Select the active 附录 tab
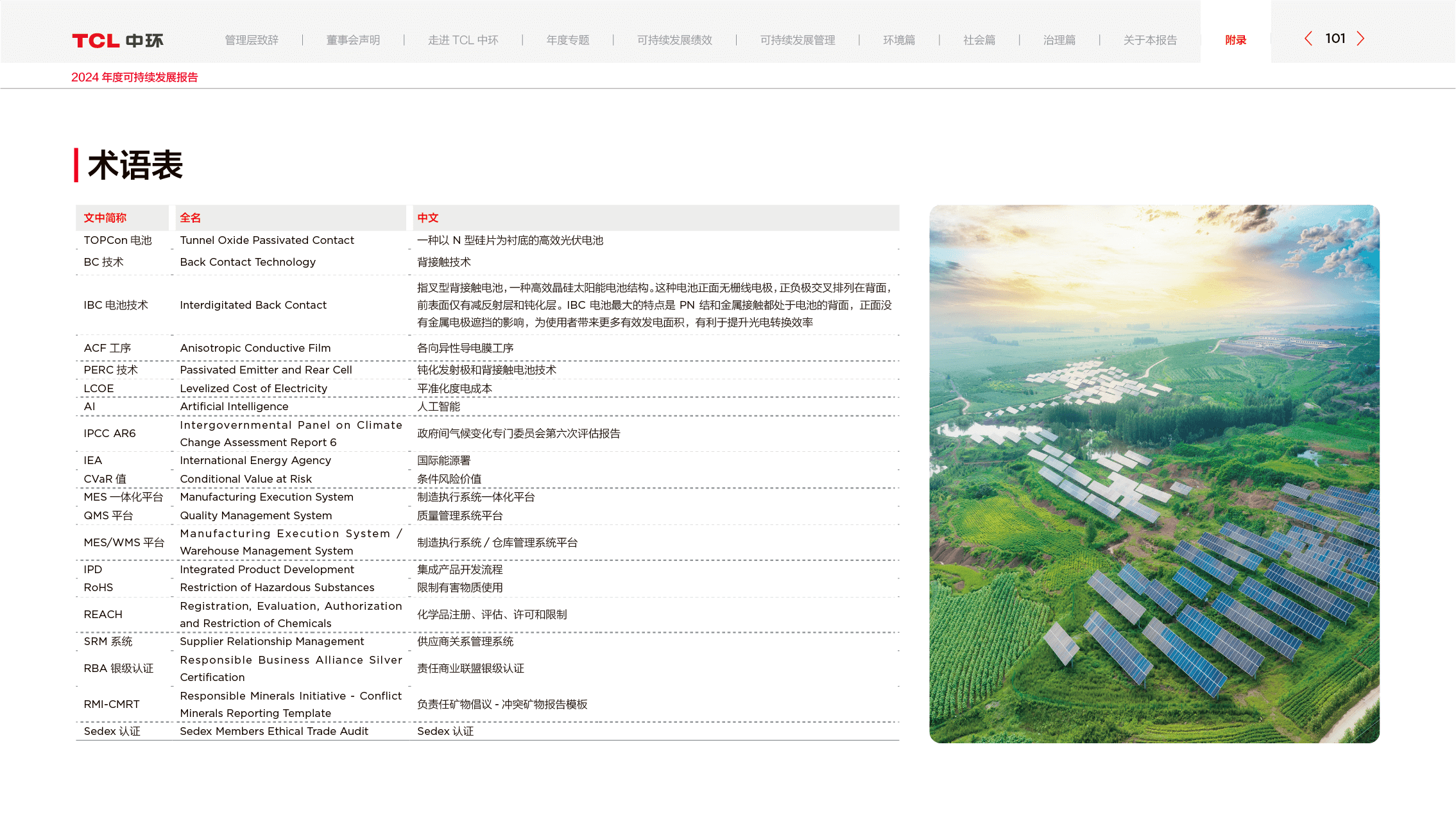This screenshot has height=819, width=1456. tap(1235, 40)
